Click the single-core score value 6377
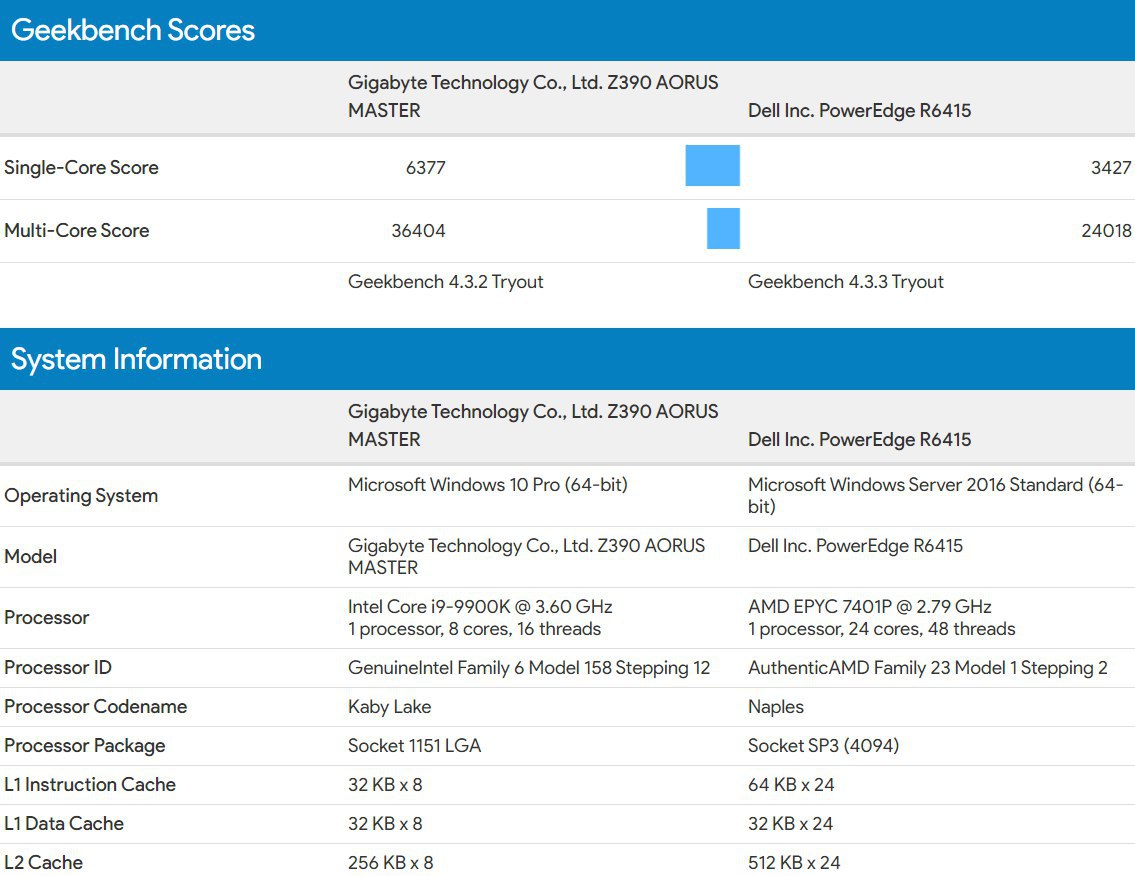The image size is (1135, 876). coord(426,167)
